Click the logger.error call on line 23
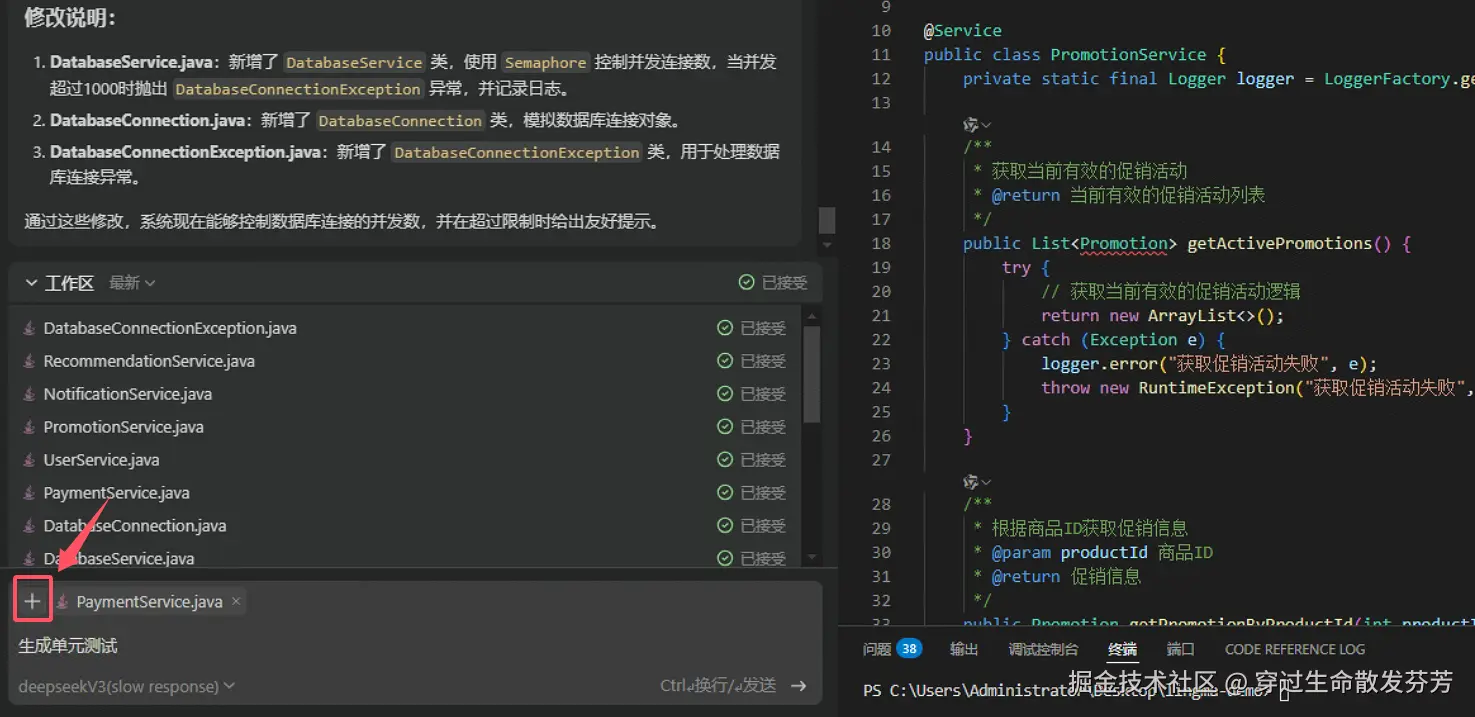 pos(1099,364)
